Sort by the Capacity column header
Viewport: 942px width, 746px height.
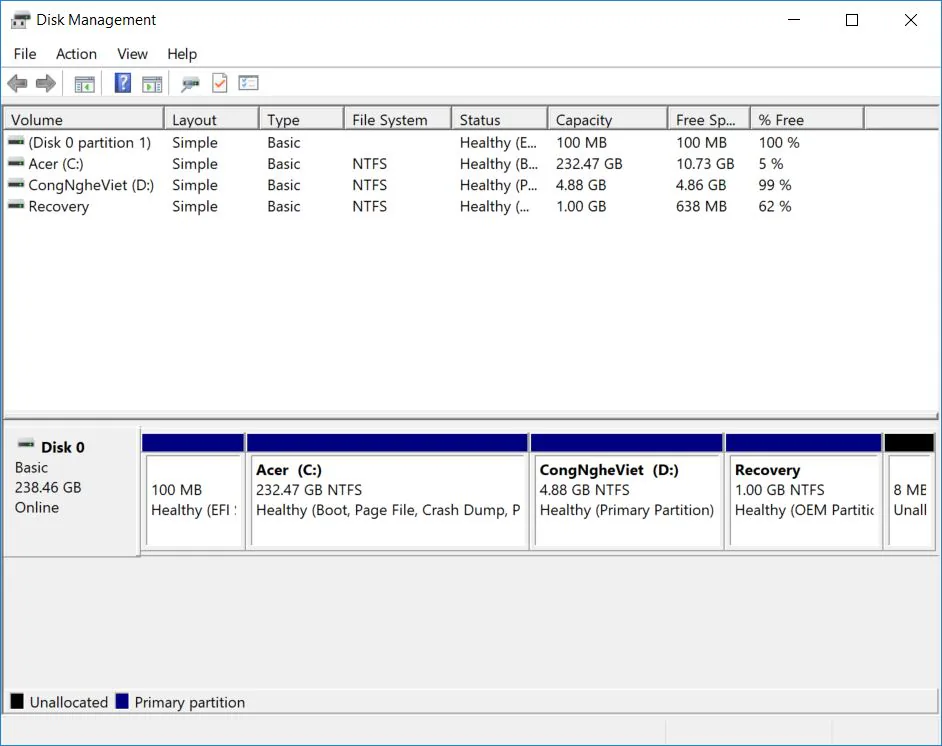[x=608, y=120]
